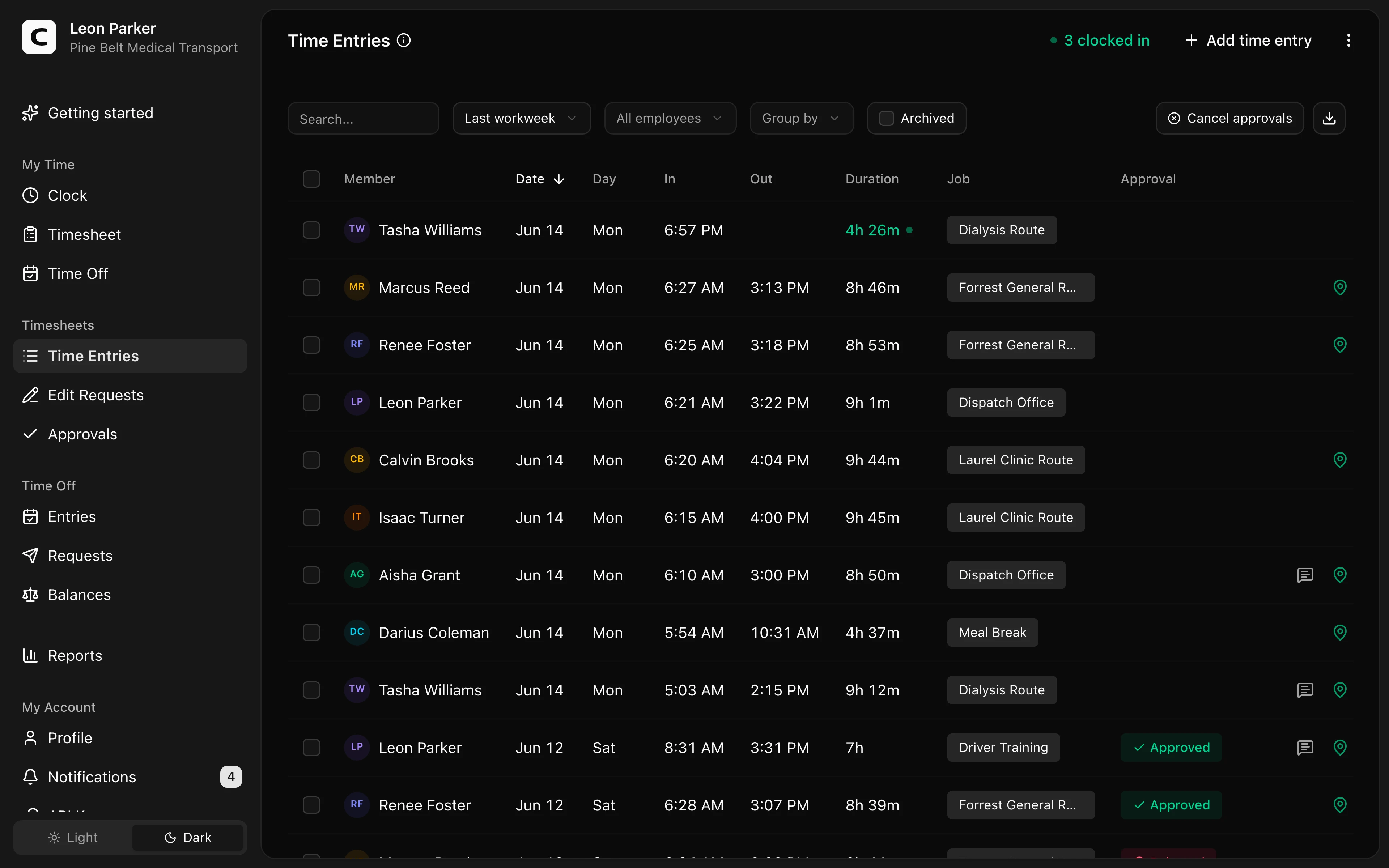Open Balances in the sidebar
The height and width of the screenshot is (868, 1389).
130,595
